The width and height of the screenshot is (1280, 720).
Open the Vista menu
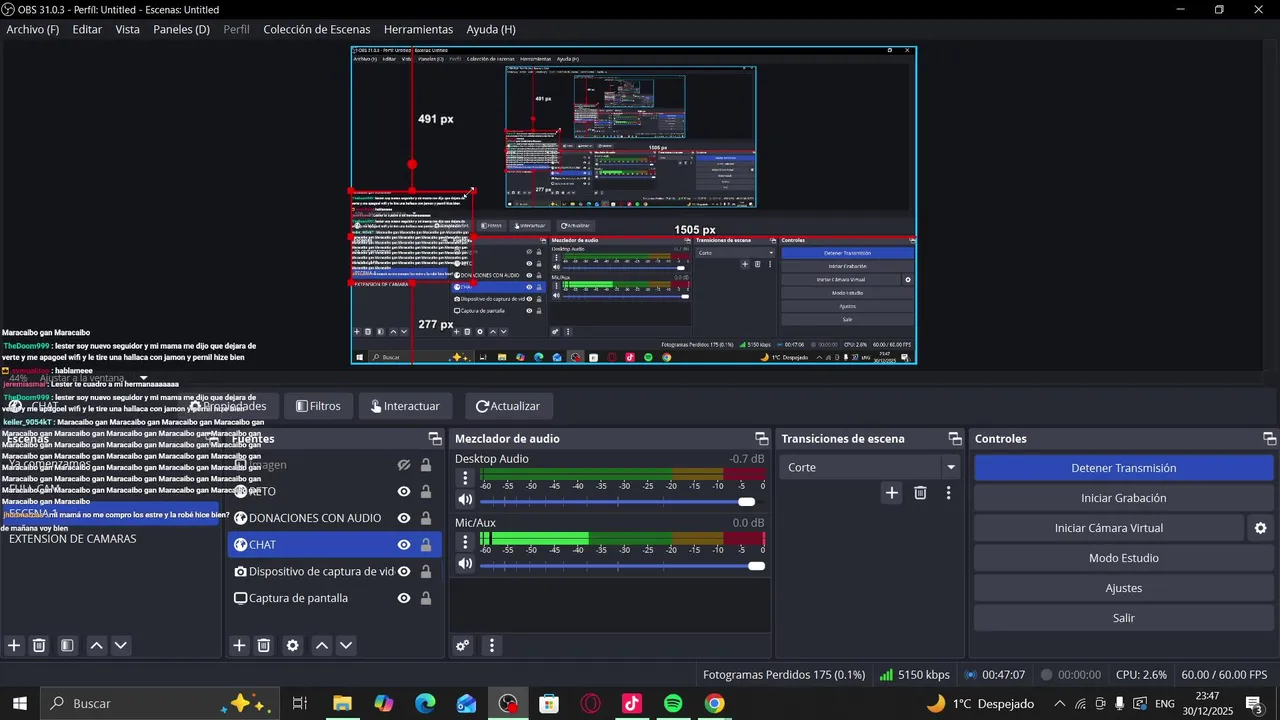128,29
